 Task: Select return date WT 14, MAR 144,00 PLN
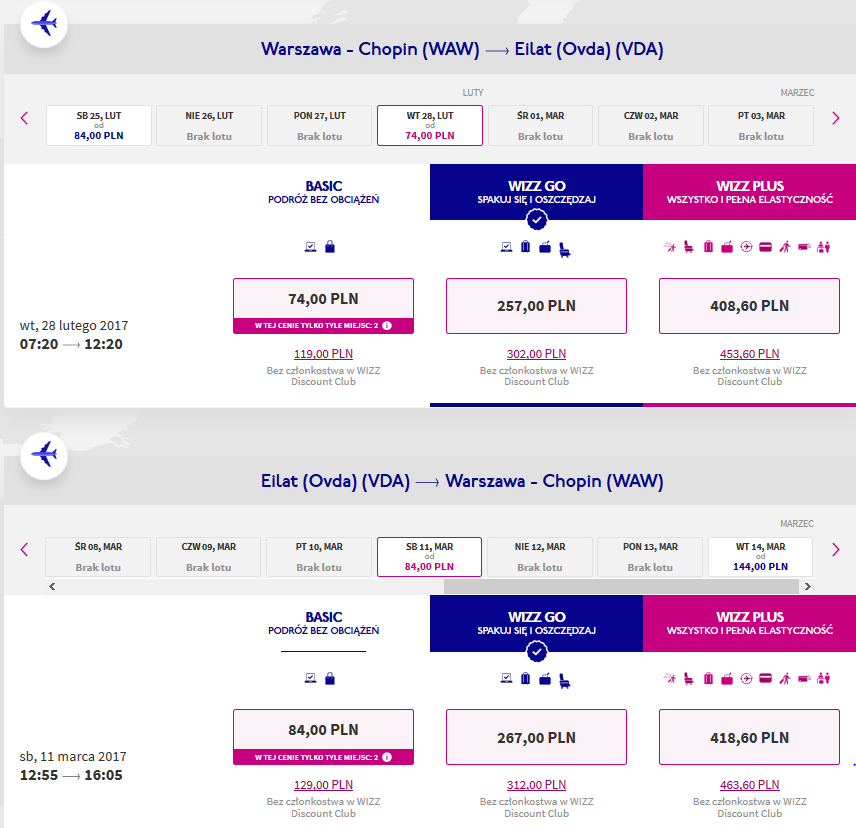coord(760,557)
